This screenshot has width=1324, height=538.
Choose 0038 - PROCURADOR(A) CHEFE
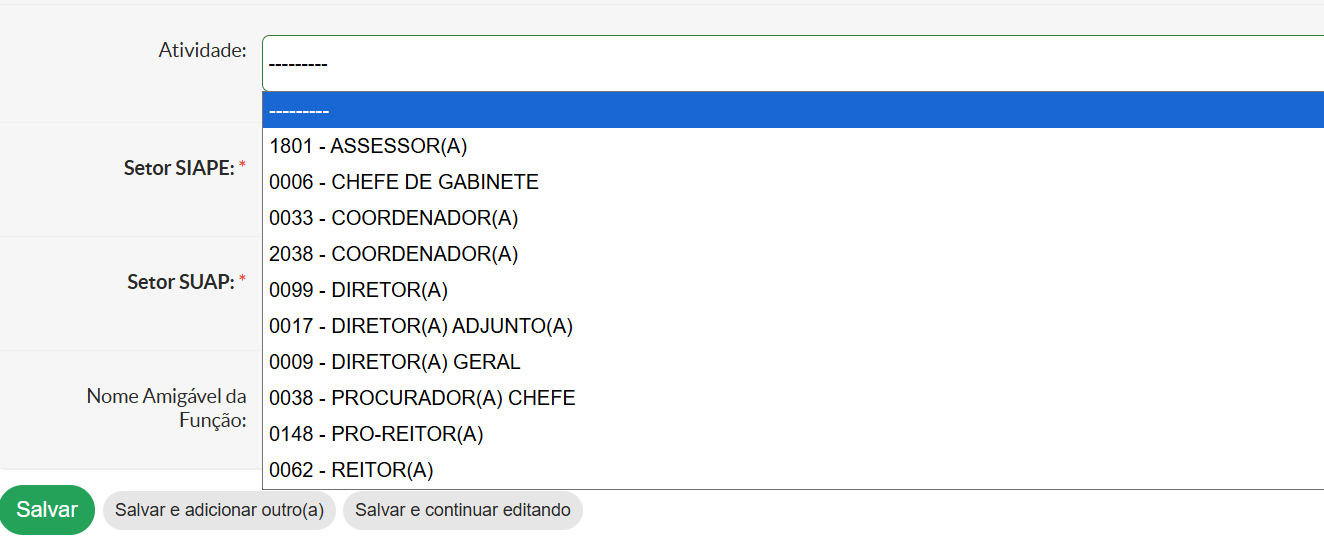pos(422,398)
